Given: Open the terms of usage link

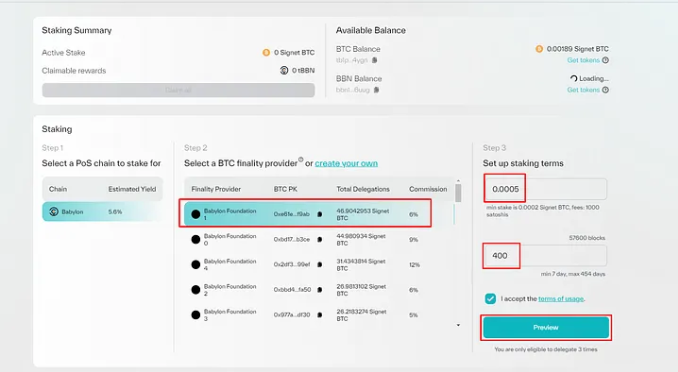Looking at the screenshot, I should 561,298.
